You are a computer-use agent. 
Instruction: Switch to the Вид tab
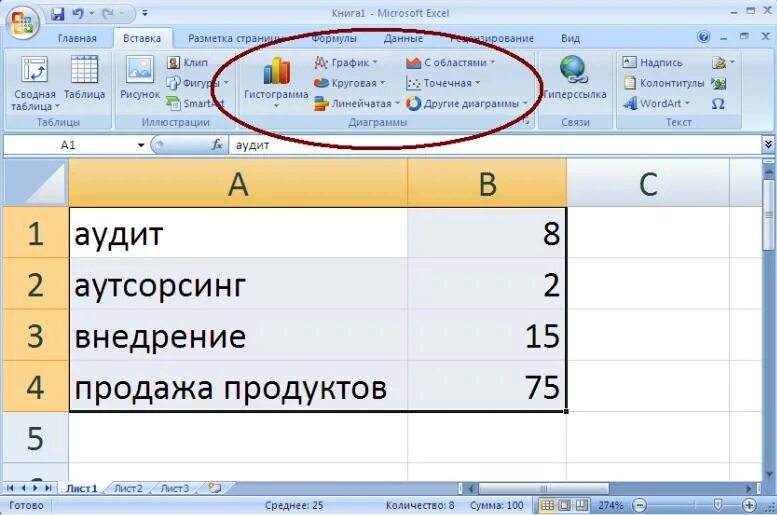570,38
